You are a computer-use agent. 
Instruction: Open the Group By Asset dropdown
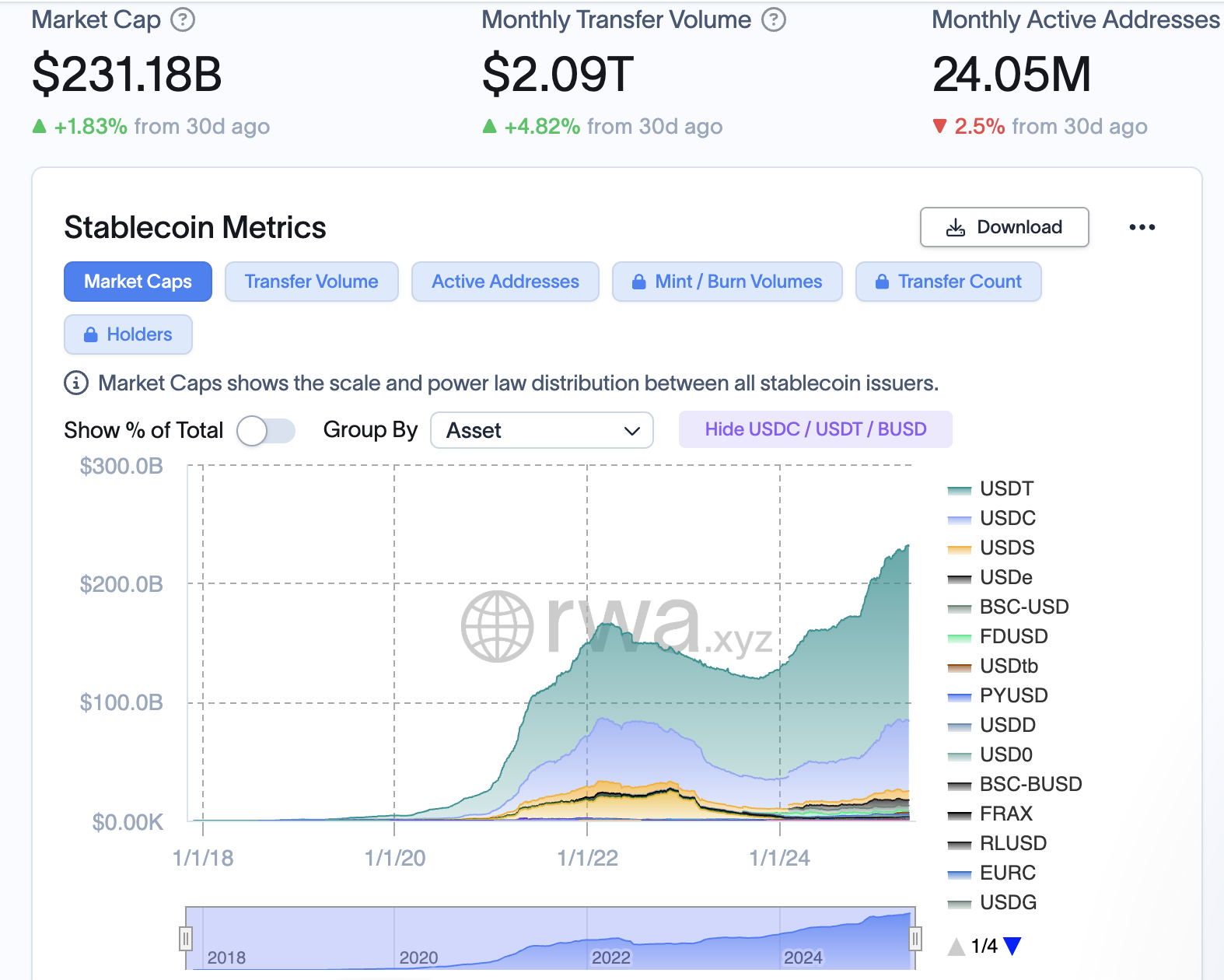pos(541,430)
